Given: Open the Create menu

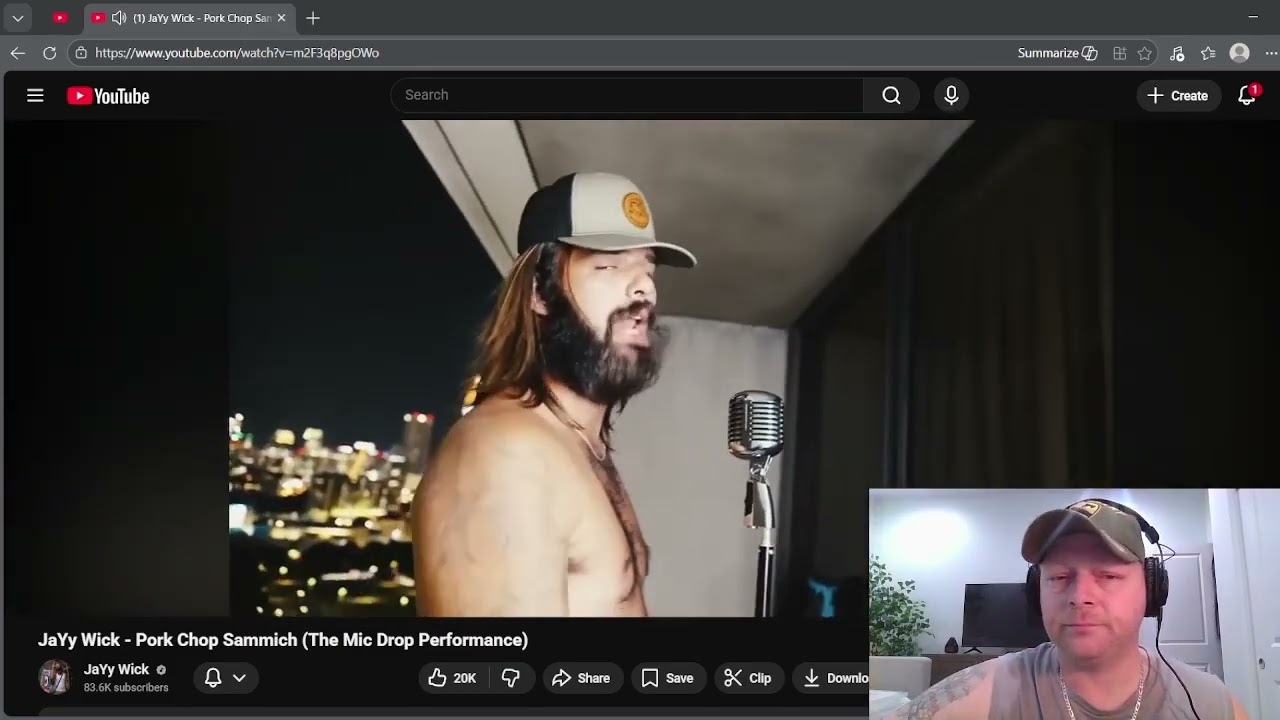Looking at the screenshot, I should [x=1178, y=95].
